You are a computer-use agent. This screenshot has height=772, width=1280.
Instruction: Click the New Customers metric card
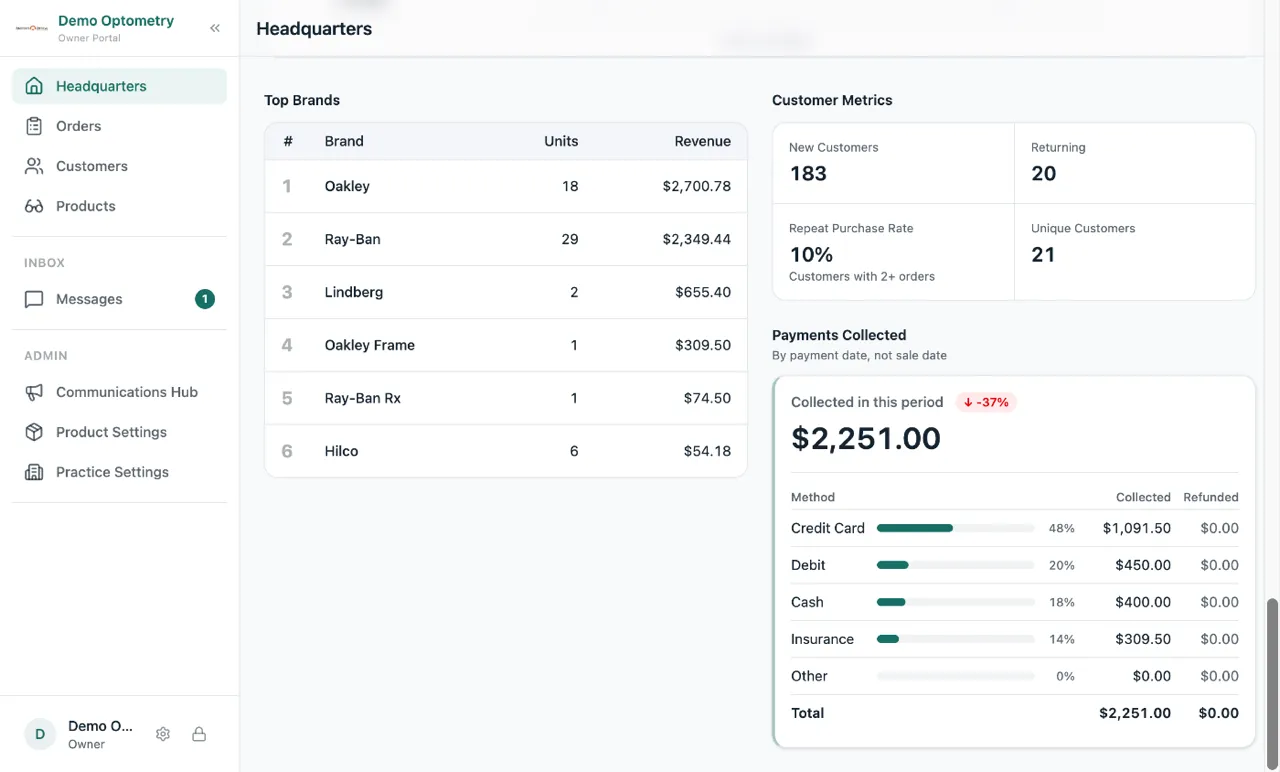pyautogui.click(x=893, y=163)
